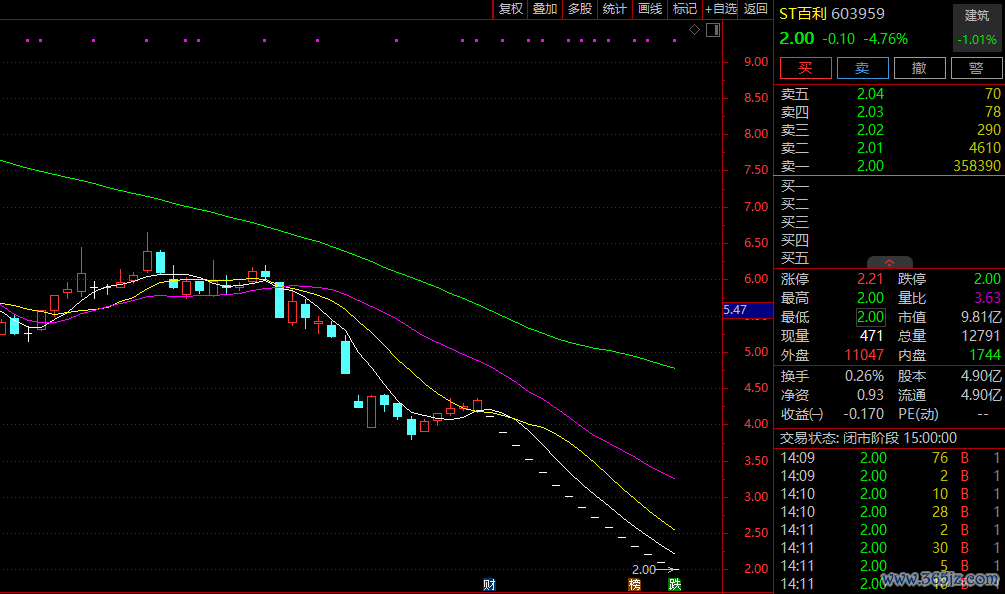Open the 标记 mark option
Image resolution: width=1005 pixels, height=594 pixels.
[685, 9]
